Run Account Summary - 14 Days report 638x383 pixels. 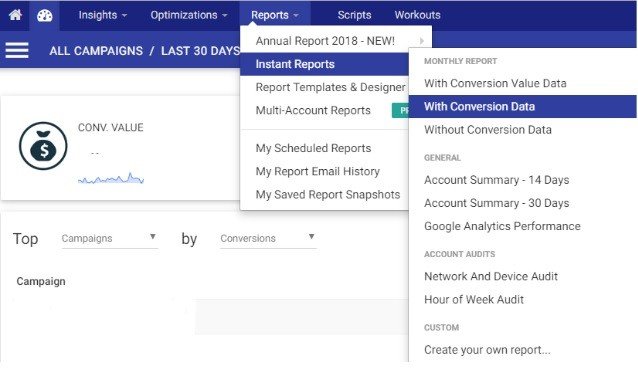[496, 180]
